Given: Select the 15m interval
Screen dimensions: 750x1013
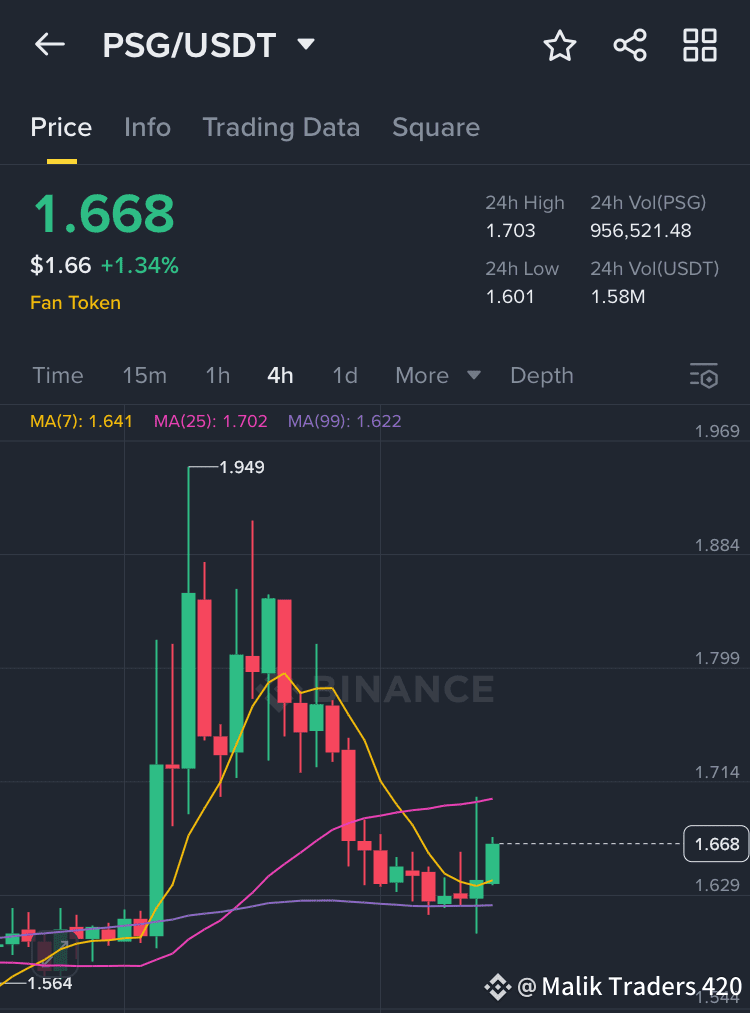Looking at the screenshot, I should pyautogui.click(x=145, y=375).
